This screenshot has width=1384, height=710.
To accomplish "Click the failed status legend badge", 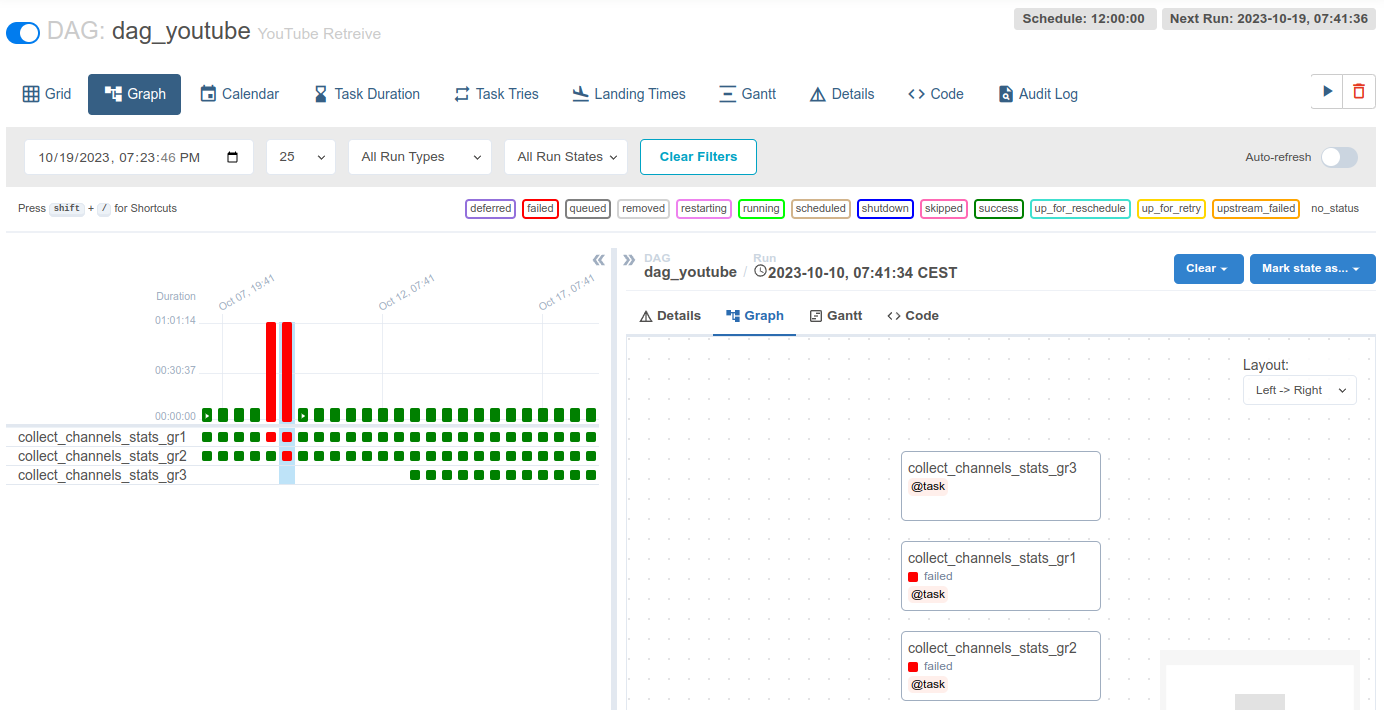I will pos(540,209).
